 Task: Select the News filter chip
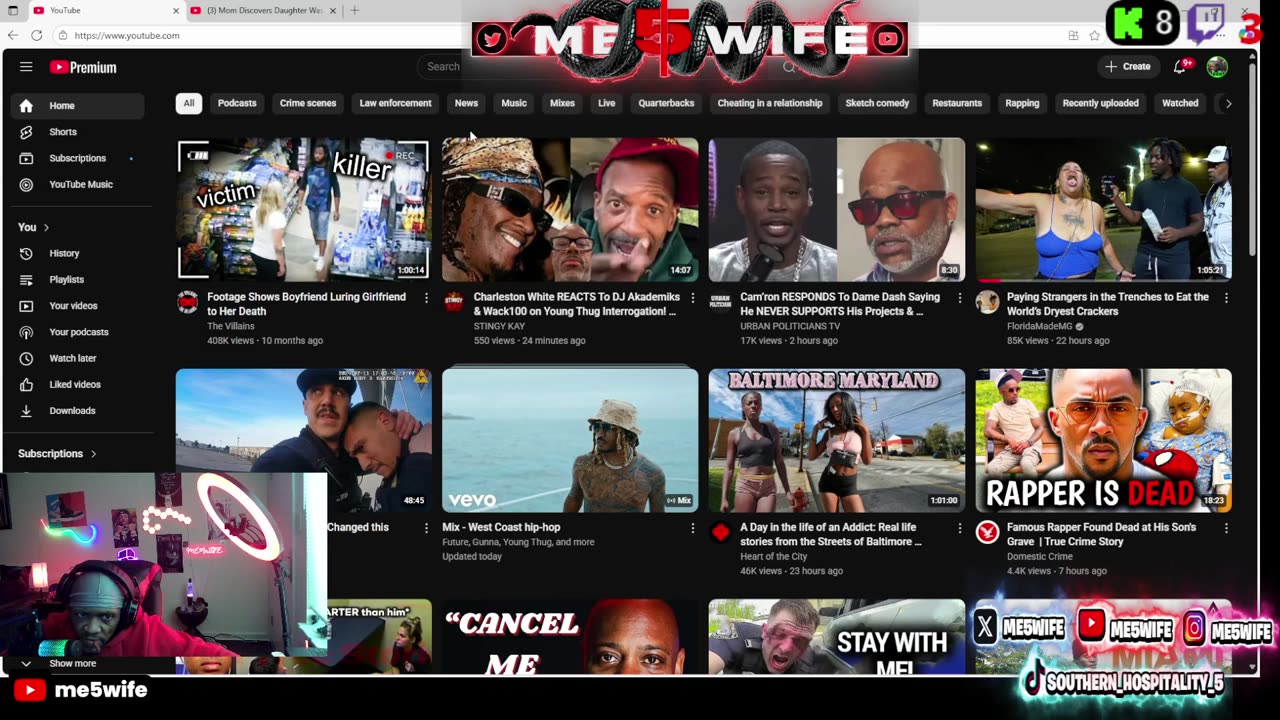click(466, 103)
